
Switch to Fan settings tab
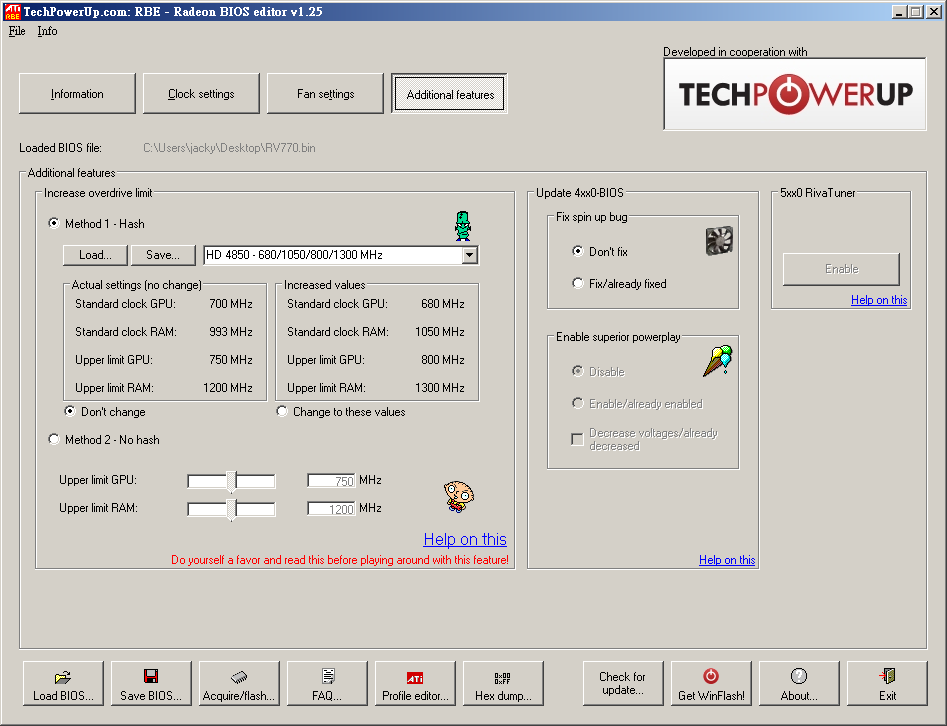coord(326,94)
